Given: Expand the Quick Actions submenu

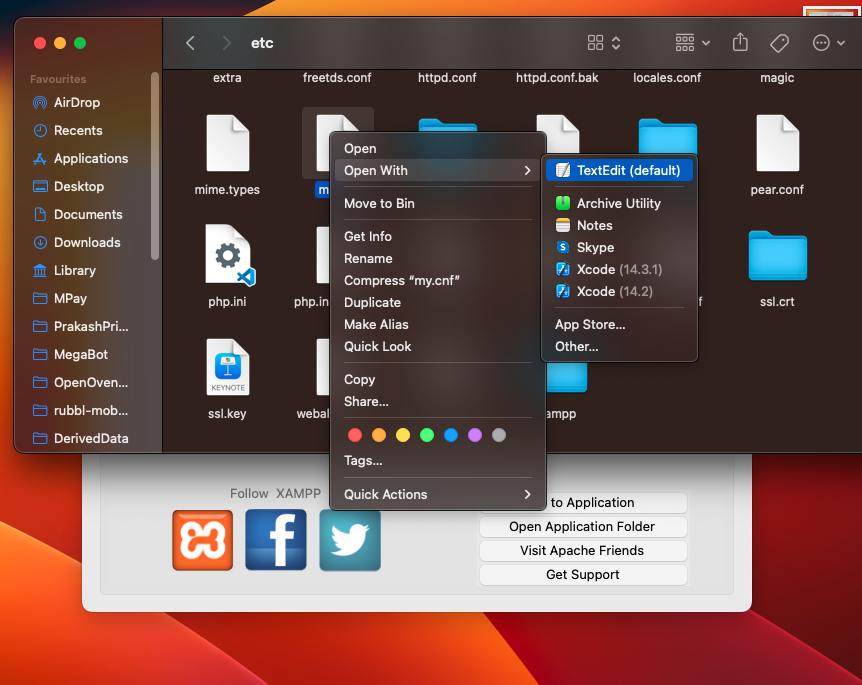Looking at the screenshot, I should coord(438,494).
